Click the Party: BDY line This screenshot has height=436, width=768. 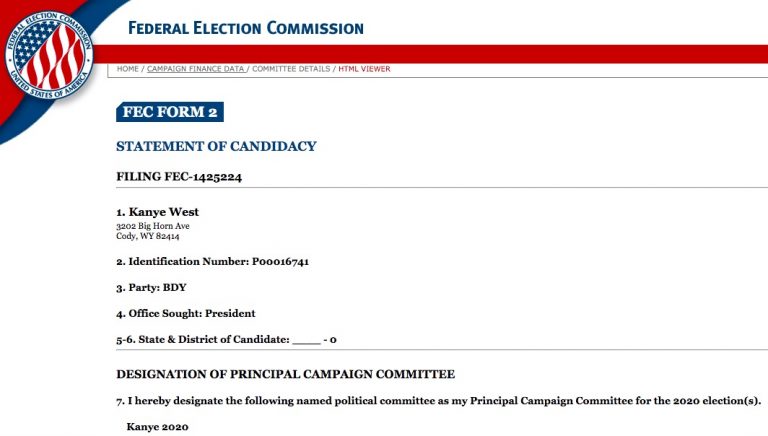pyautogui.click(x=151, y=287)
